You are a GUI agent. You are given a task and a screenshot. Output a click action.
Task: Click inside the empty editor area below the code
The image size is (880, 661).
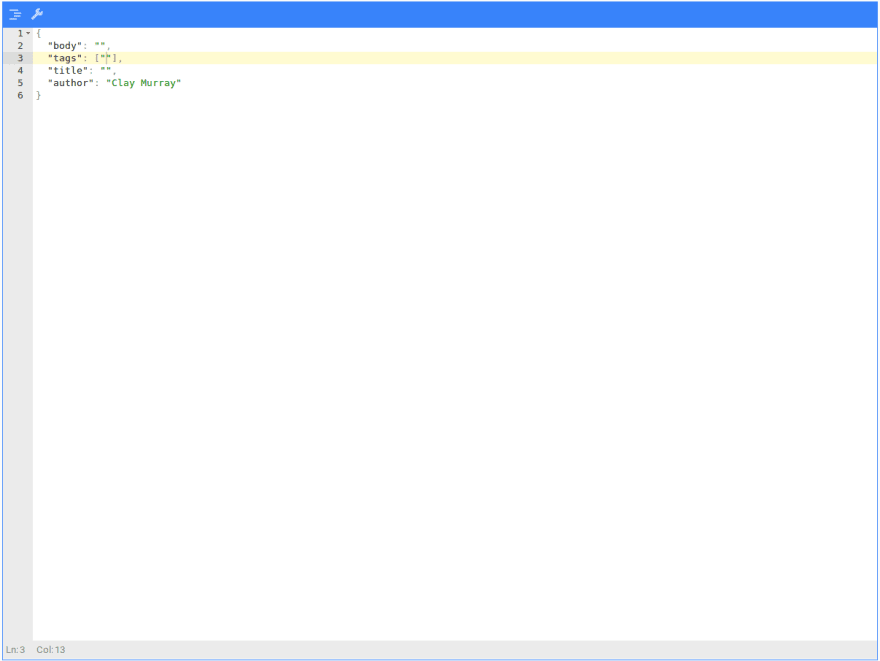[x=455, y=370]
